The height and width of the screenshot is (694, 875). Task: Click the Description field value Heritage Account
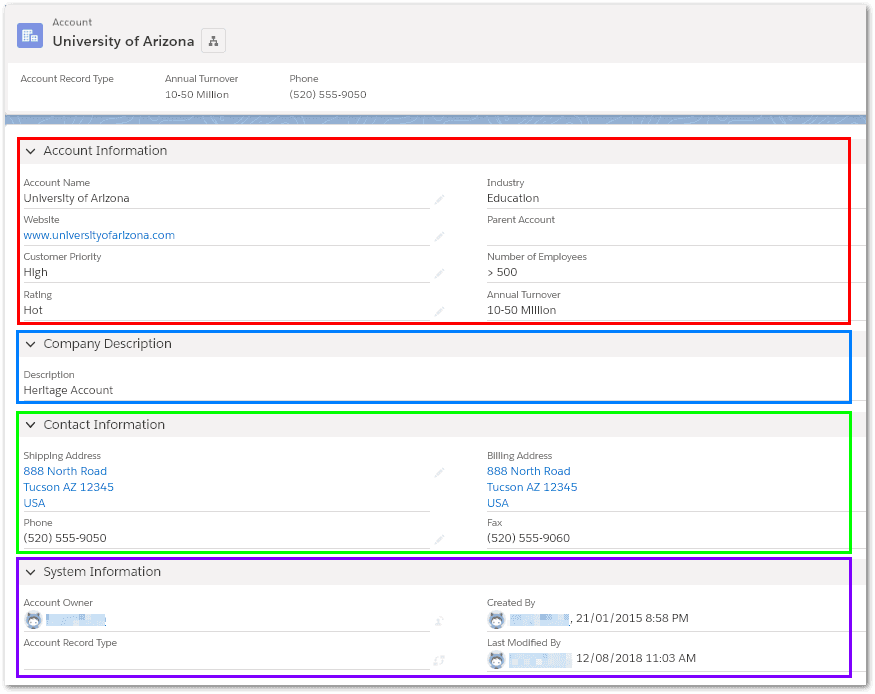[x=68, y=390]
